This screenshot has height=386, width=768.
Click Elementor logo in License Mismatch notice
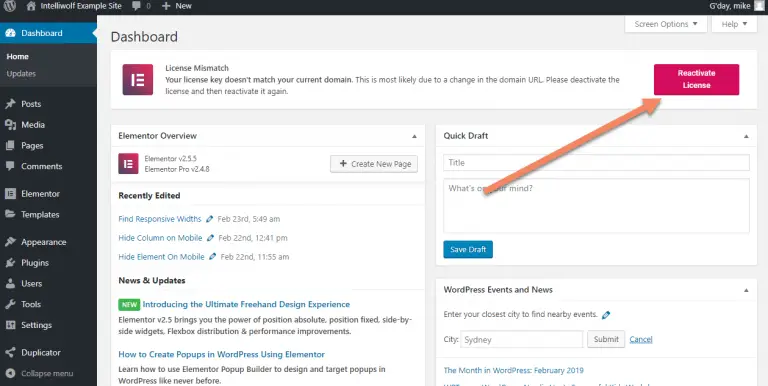point(138,79)
